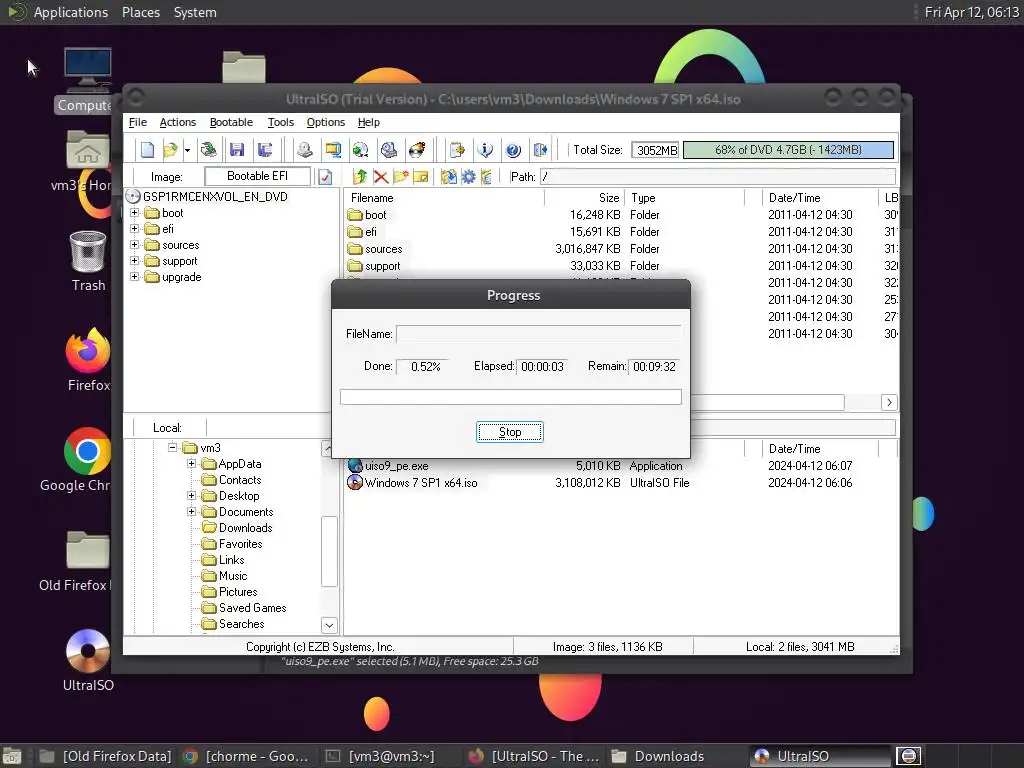Viewport: 1024px width, 768px height.
Task: Click the FileName field in Progress dialog
Action: [538, 334]
